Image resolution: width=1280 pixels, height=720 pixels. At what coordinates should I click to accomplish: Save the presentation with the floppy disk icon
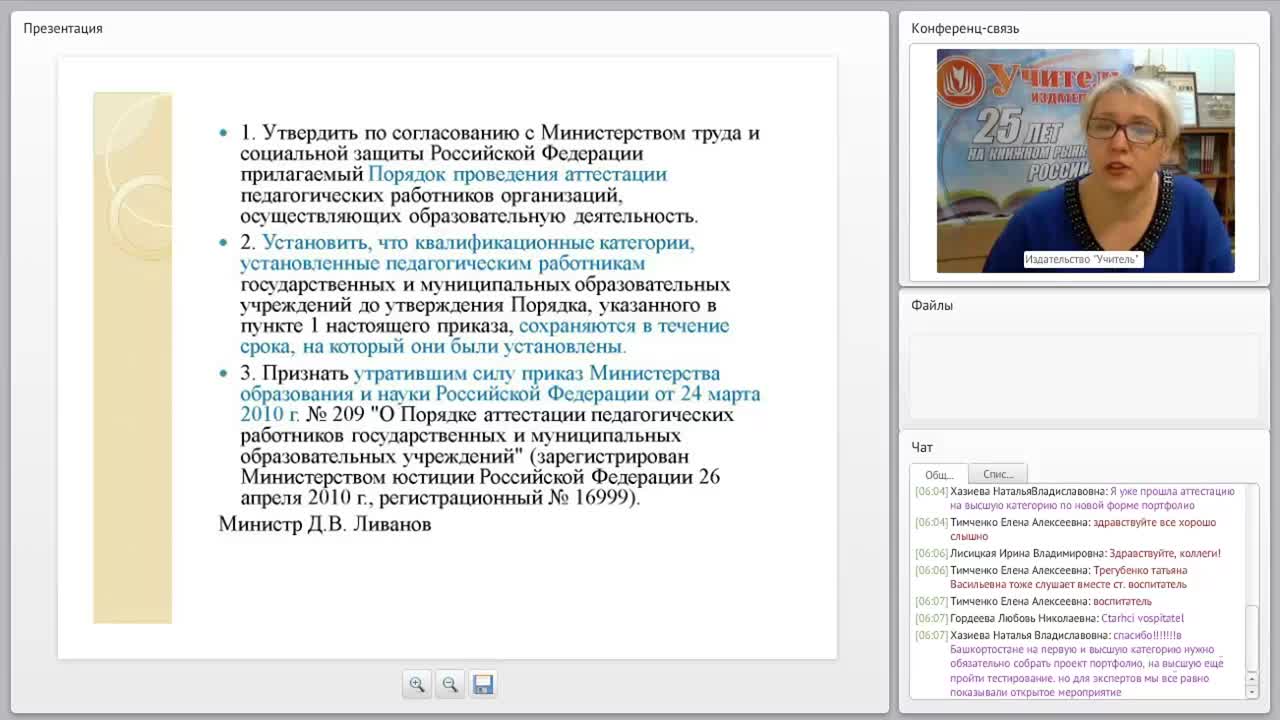click(x=483, y=684)
